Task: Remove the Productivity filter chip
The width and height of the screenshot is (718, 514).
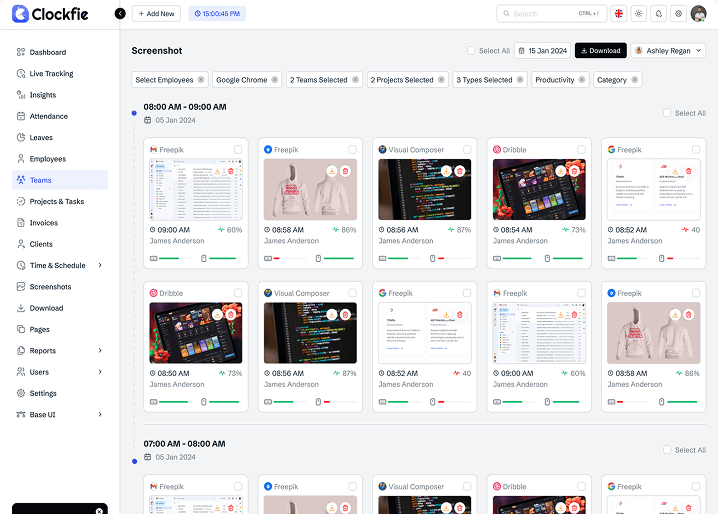Action: click(582, 80)
